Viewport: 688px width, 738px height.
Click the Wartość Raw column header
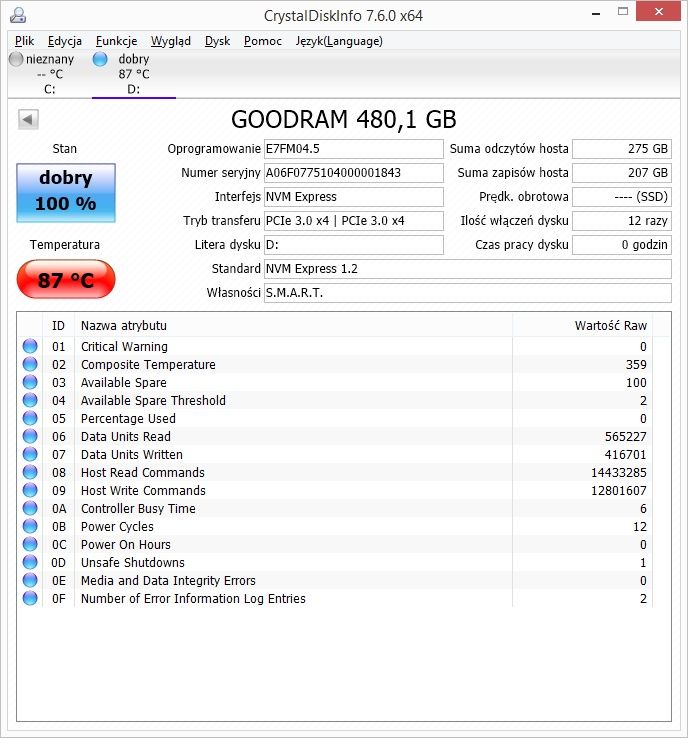pos(583,325)
